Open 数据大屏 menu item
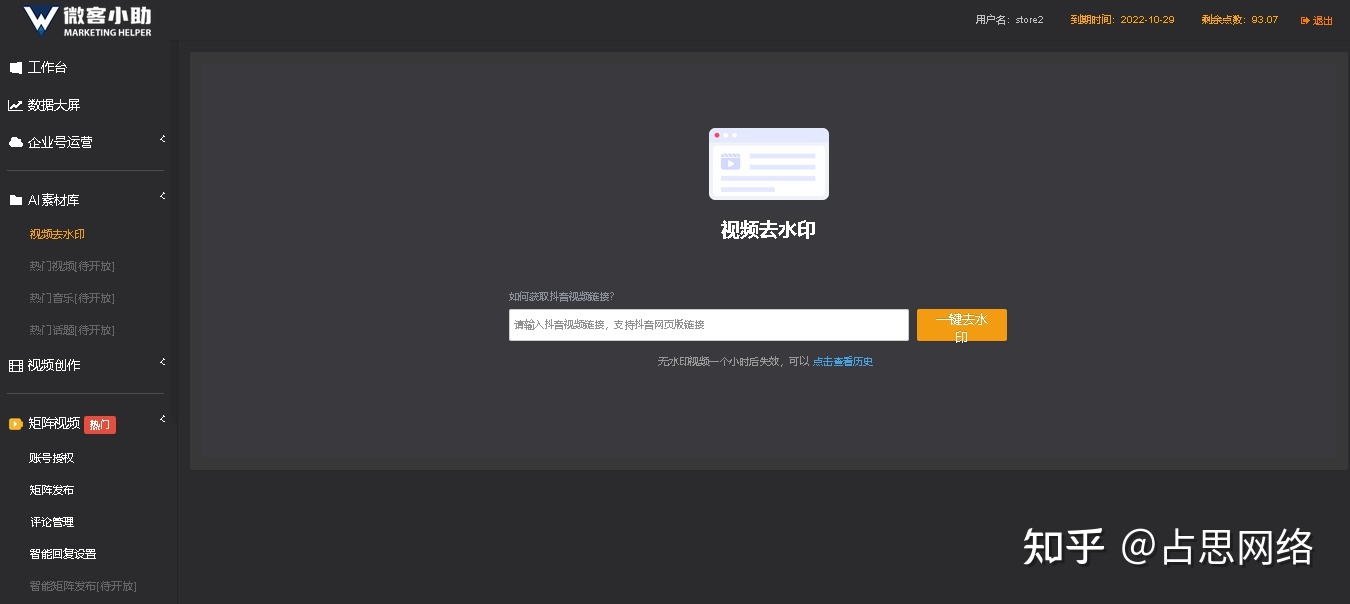1350x604 pixels. coord(54,105)
